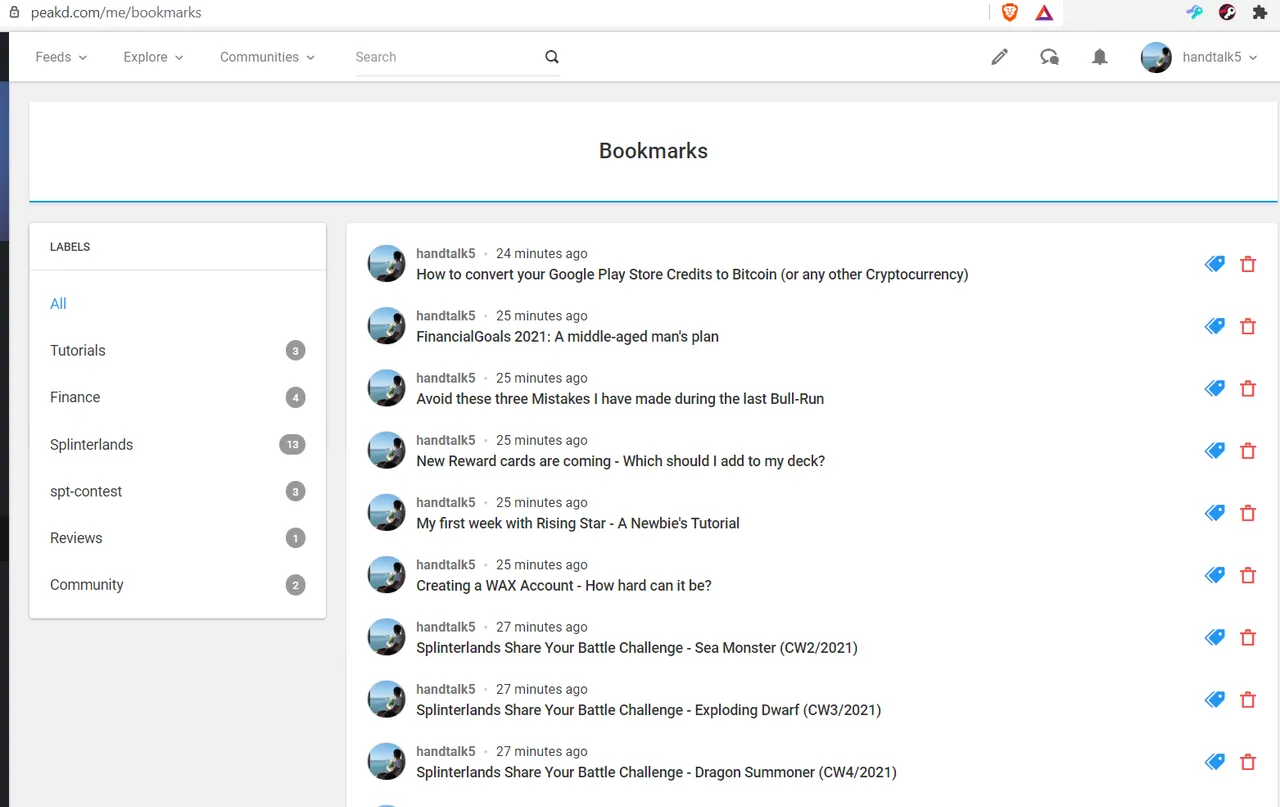Click into the Search input field
Image resolution: width=1280 pixels, height=807 pixels.
click(448, 57)
